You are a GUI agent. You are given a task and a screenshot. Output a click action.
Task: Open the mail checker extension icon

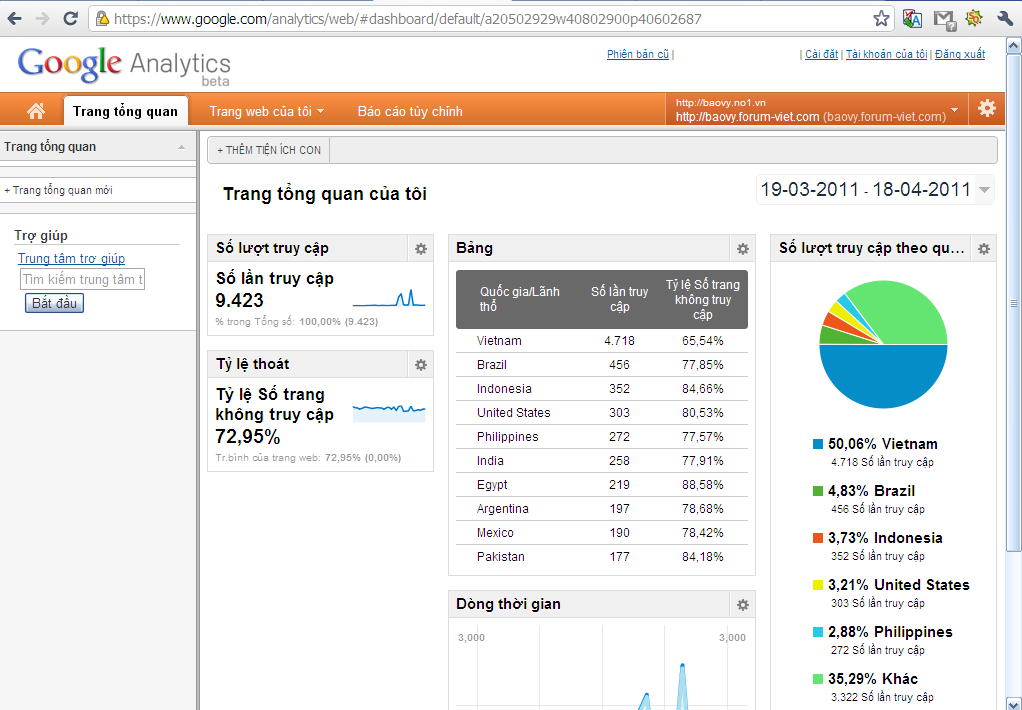click(944, 20)
